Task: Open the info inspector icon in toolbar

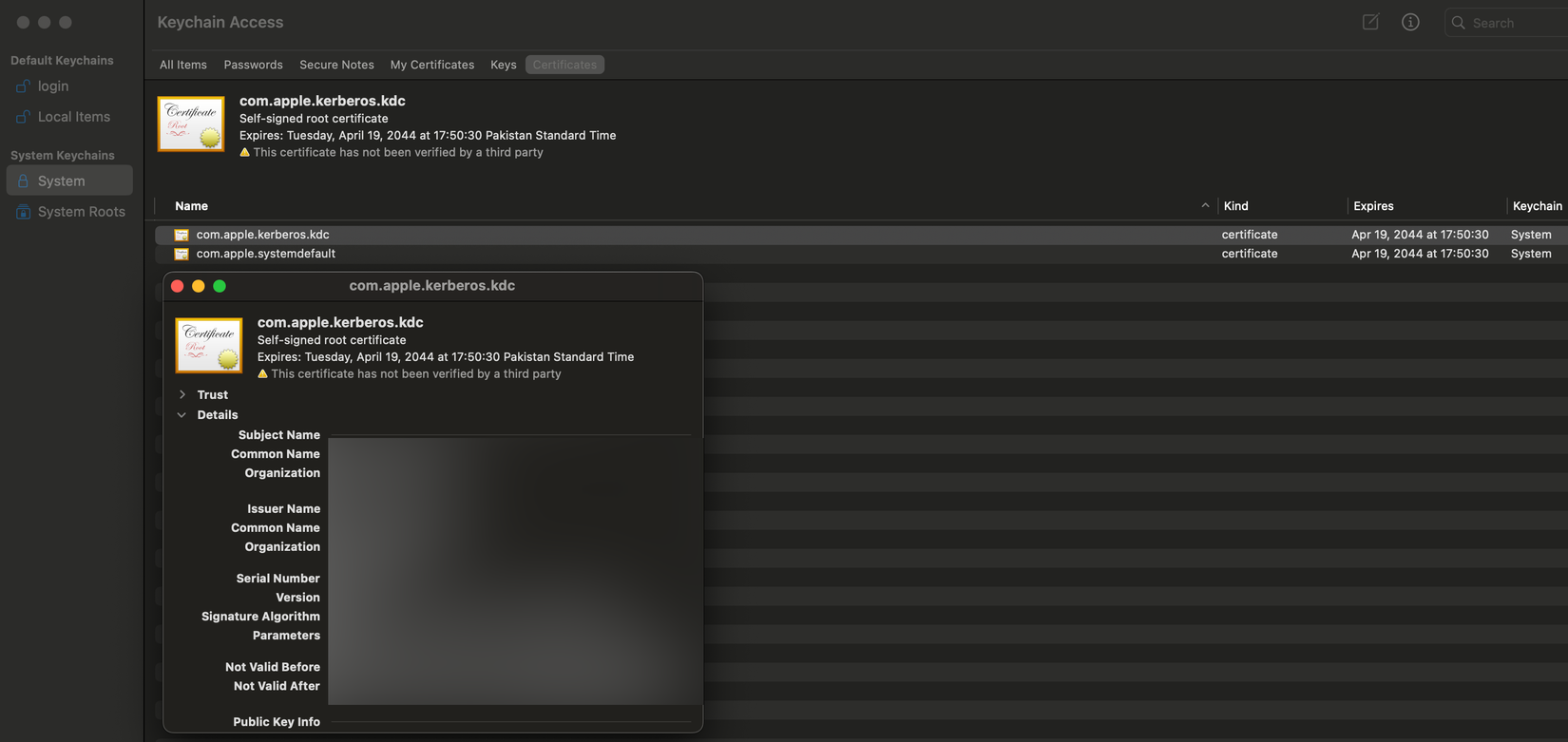Action: 1410,22
